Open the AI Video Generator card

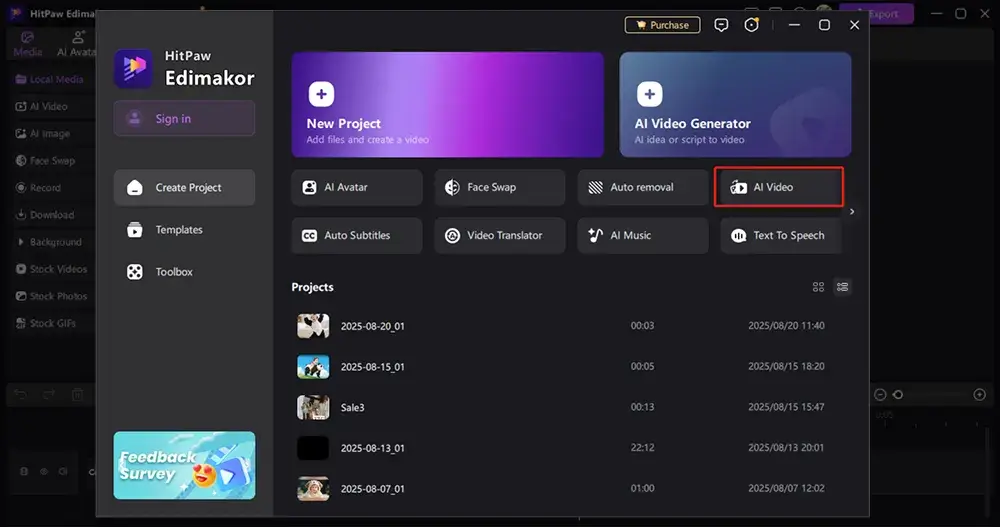735,105
